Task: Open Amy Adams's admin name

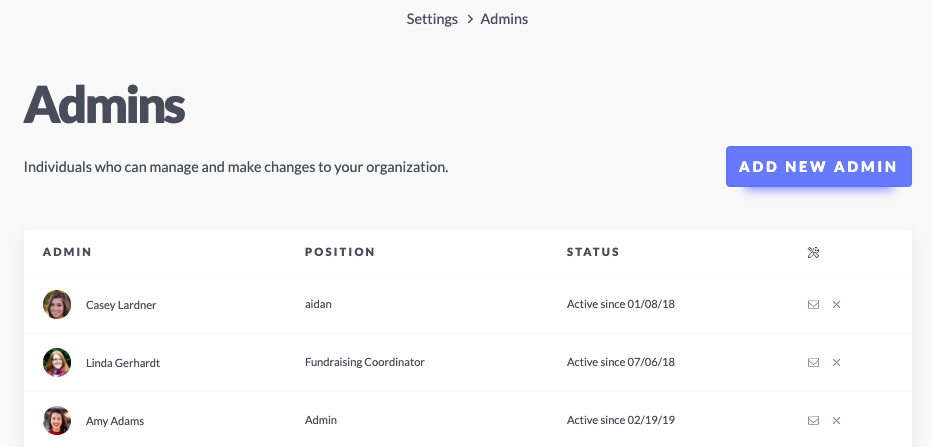Action: pyautogui.click(x=115, y=421)
